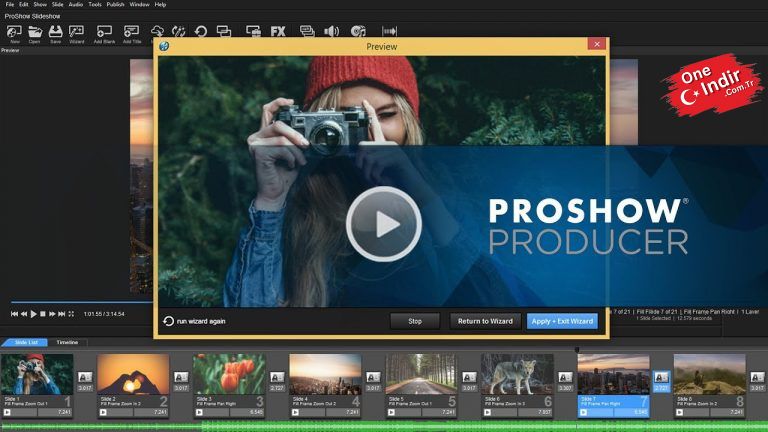Launch the Wizard toolbar icon
This screenshot has height=432, width=768.
click(x=76, y=32)
